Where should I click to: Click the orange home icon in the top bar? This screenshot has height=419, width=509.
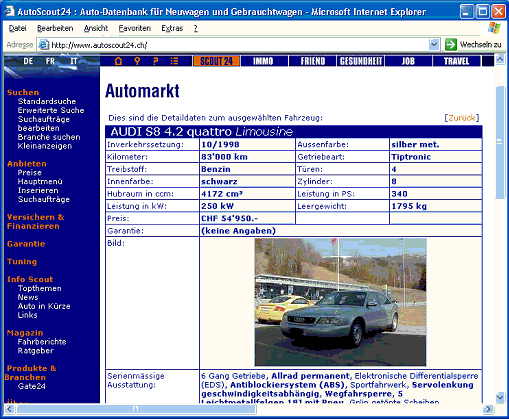pos(118,61)
